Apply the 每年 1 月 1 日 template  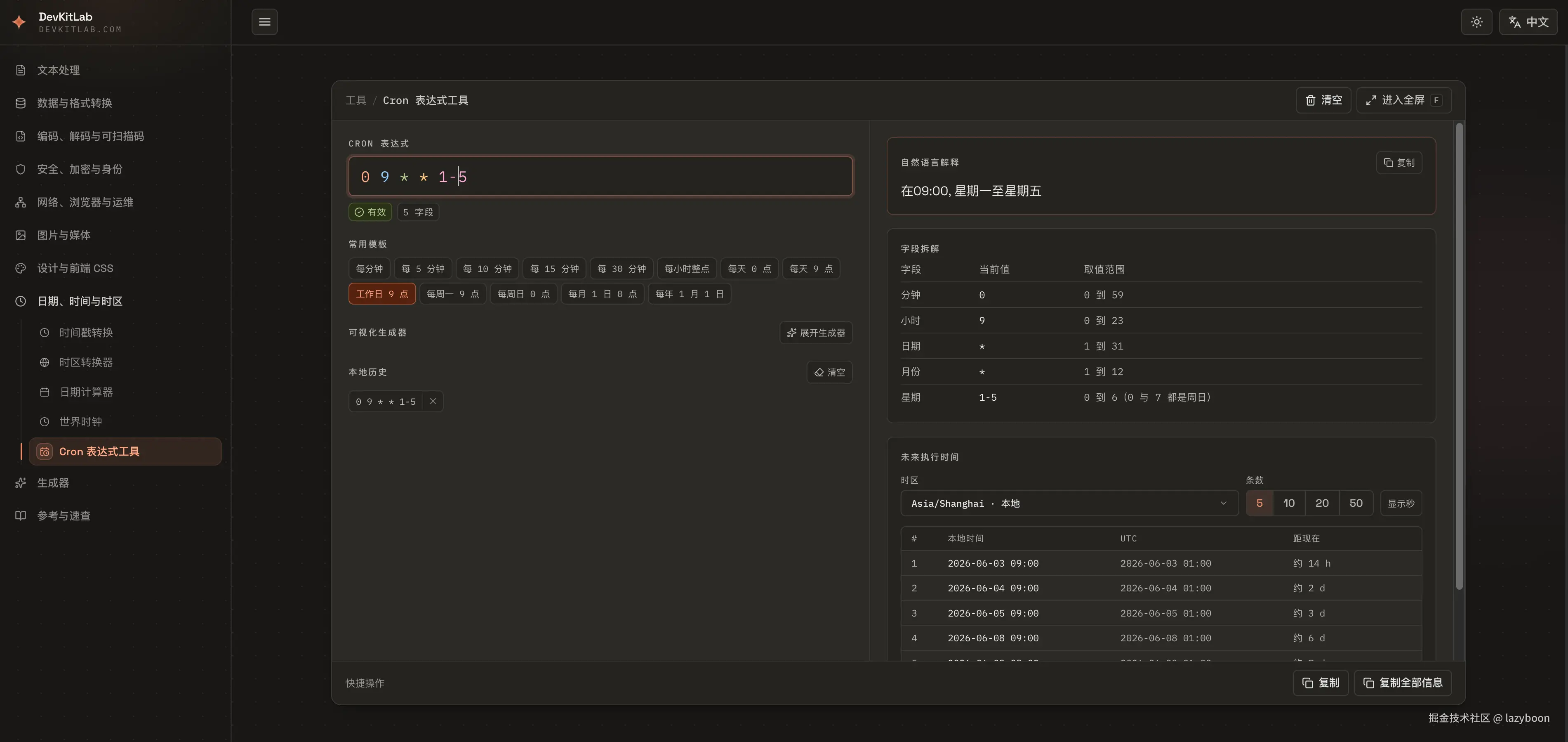[689, 294]
